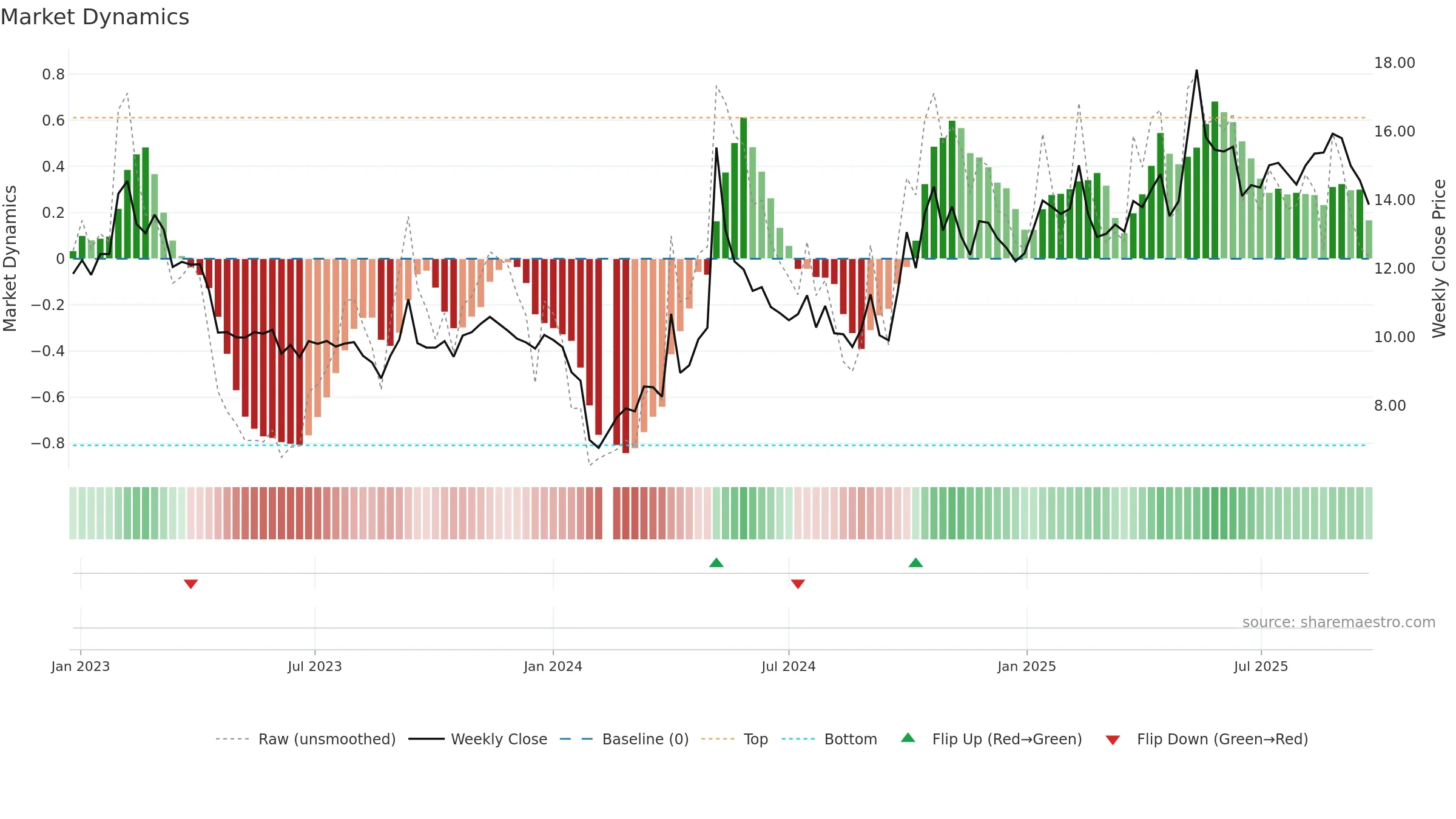The image size is (1456, 819).
Task: Click the weekly close price peak near 18.00
Action: pos(1196,71)
